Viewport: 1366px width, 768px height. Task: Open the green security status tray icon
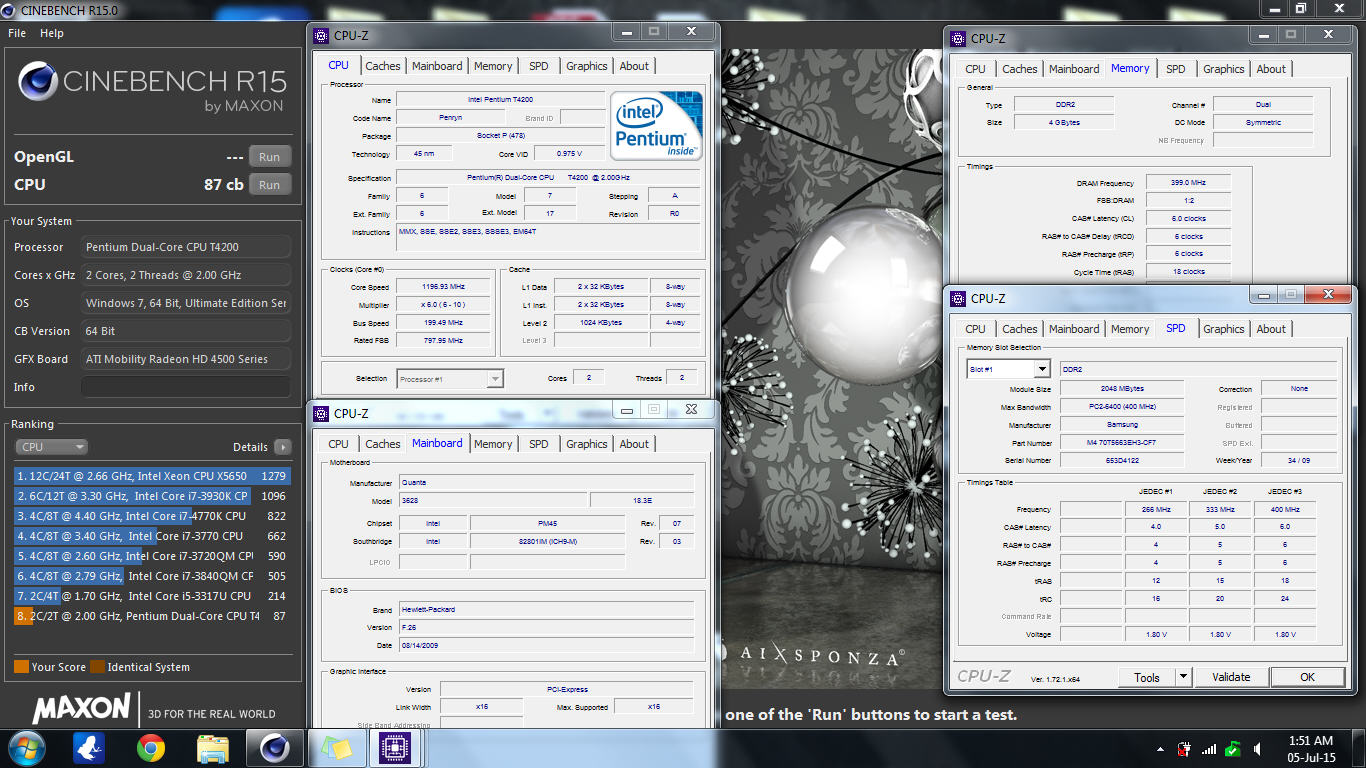(1234, 748)
